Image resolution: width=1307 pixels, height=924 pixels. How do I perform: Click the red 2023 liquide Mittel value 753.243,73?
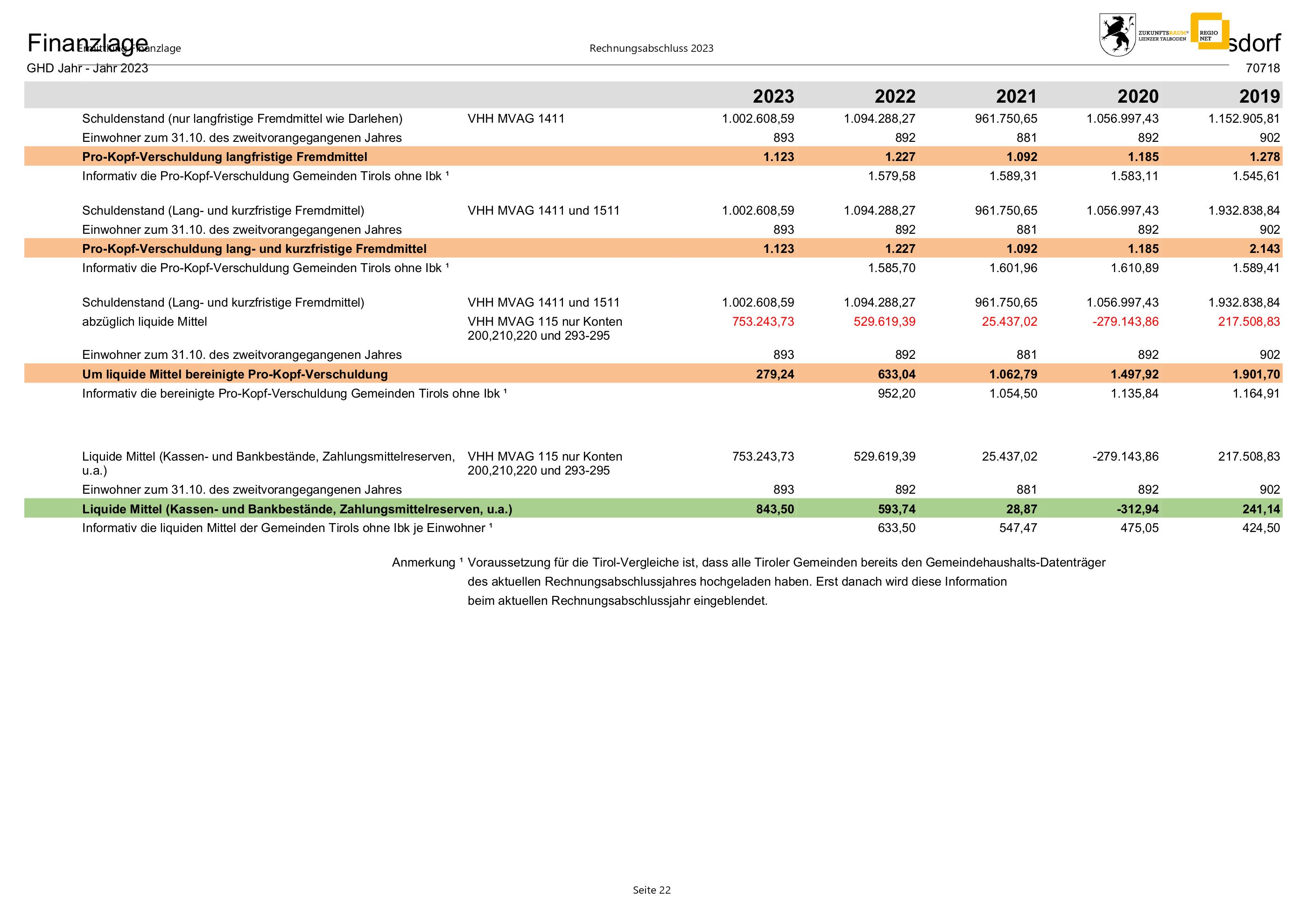pos(763,322)
